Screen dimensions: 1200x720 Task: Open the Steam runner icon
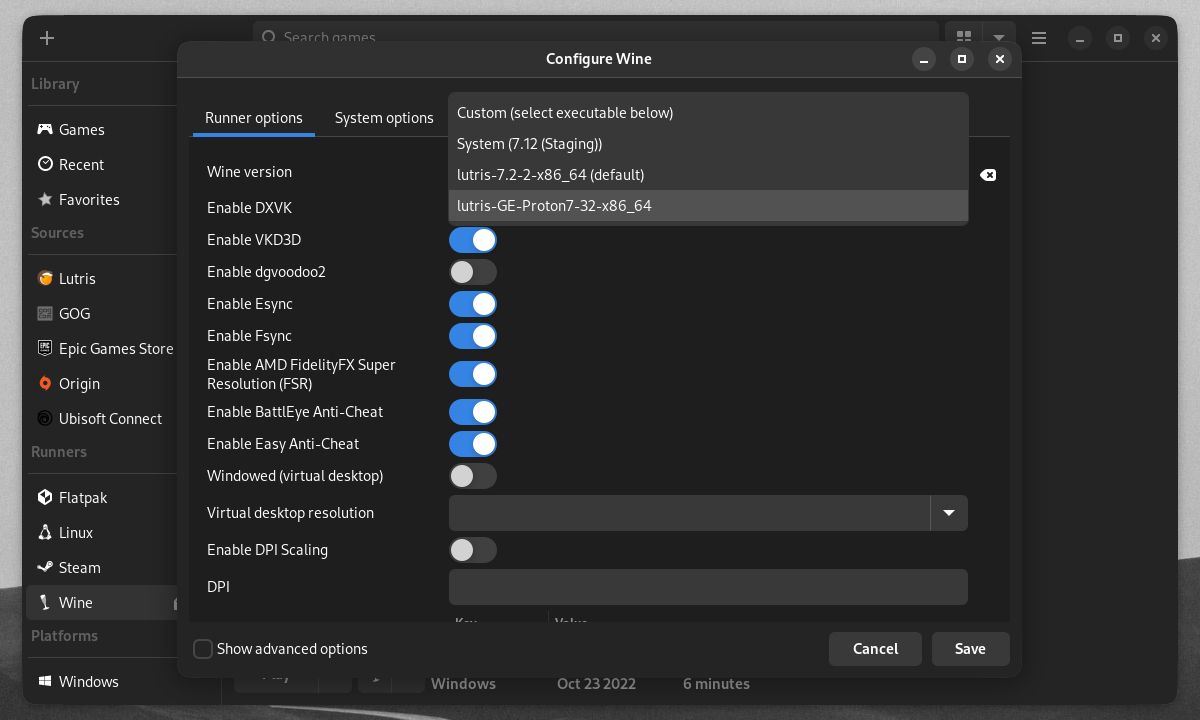[45, 567]
